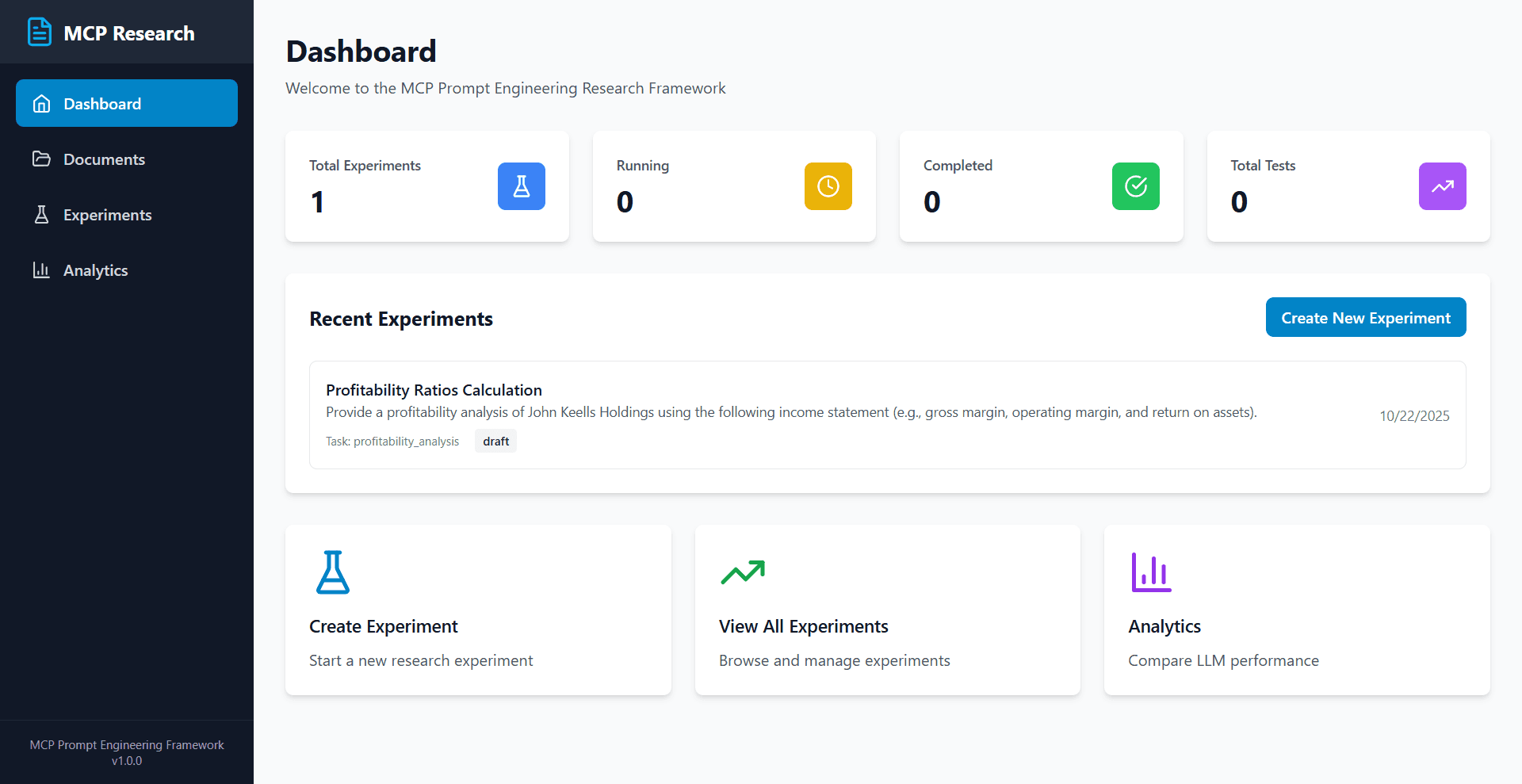Select the bar chart icon beside Analytics
Viewport: 1522px width, 784px height.
tap(42, 270)
